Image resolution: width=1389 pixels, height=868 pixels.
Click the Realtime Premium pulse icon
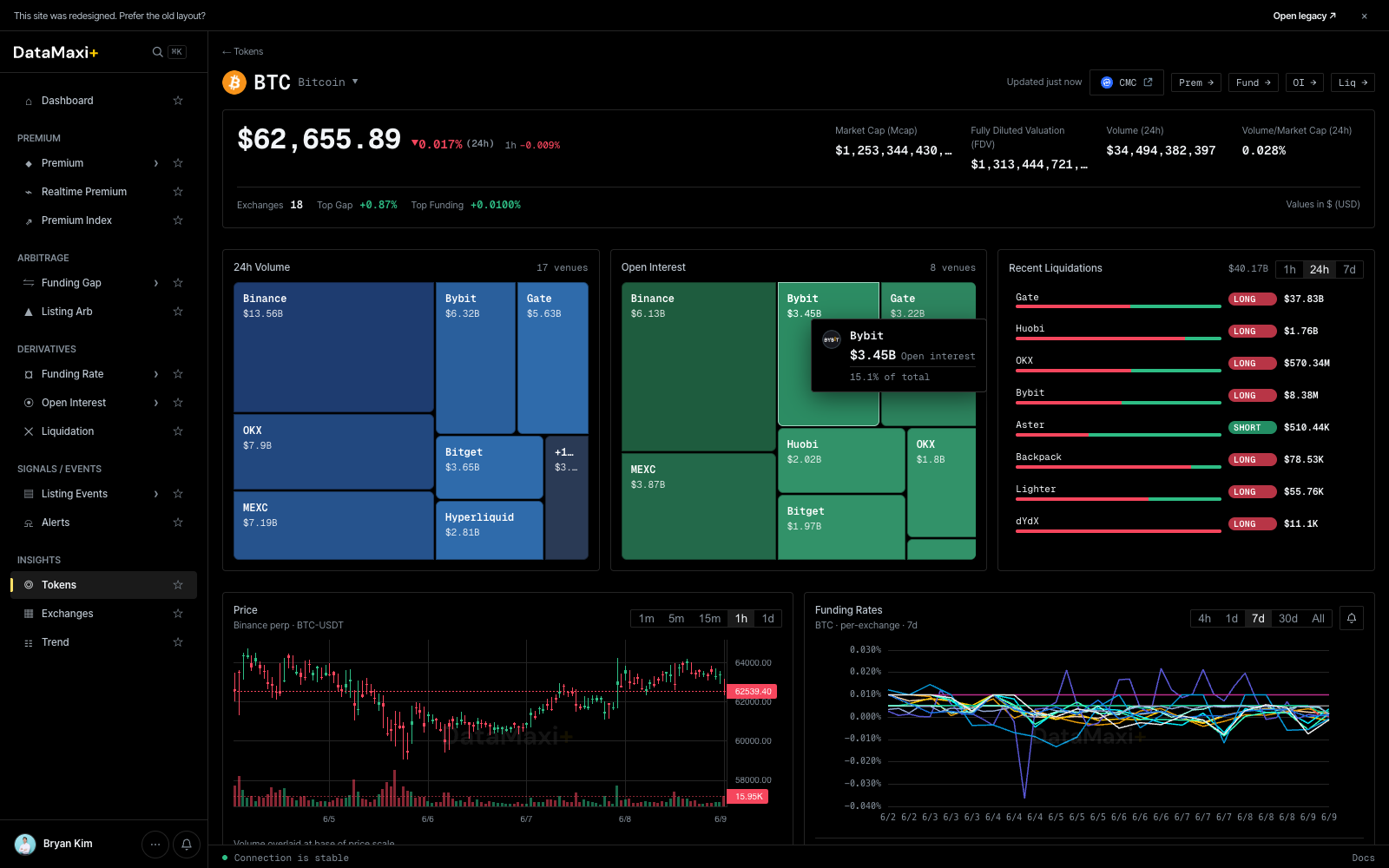[x=29, y=192]
